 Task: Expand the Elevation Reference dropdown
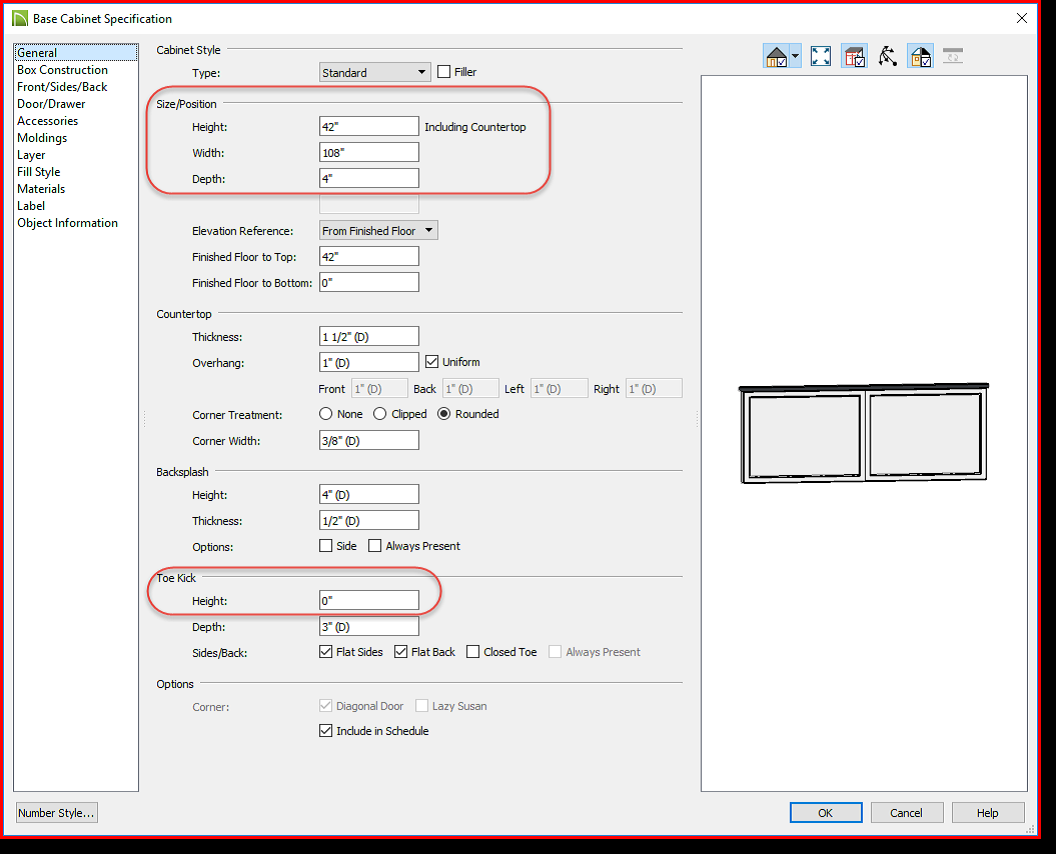378,231
